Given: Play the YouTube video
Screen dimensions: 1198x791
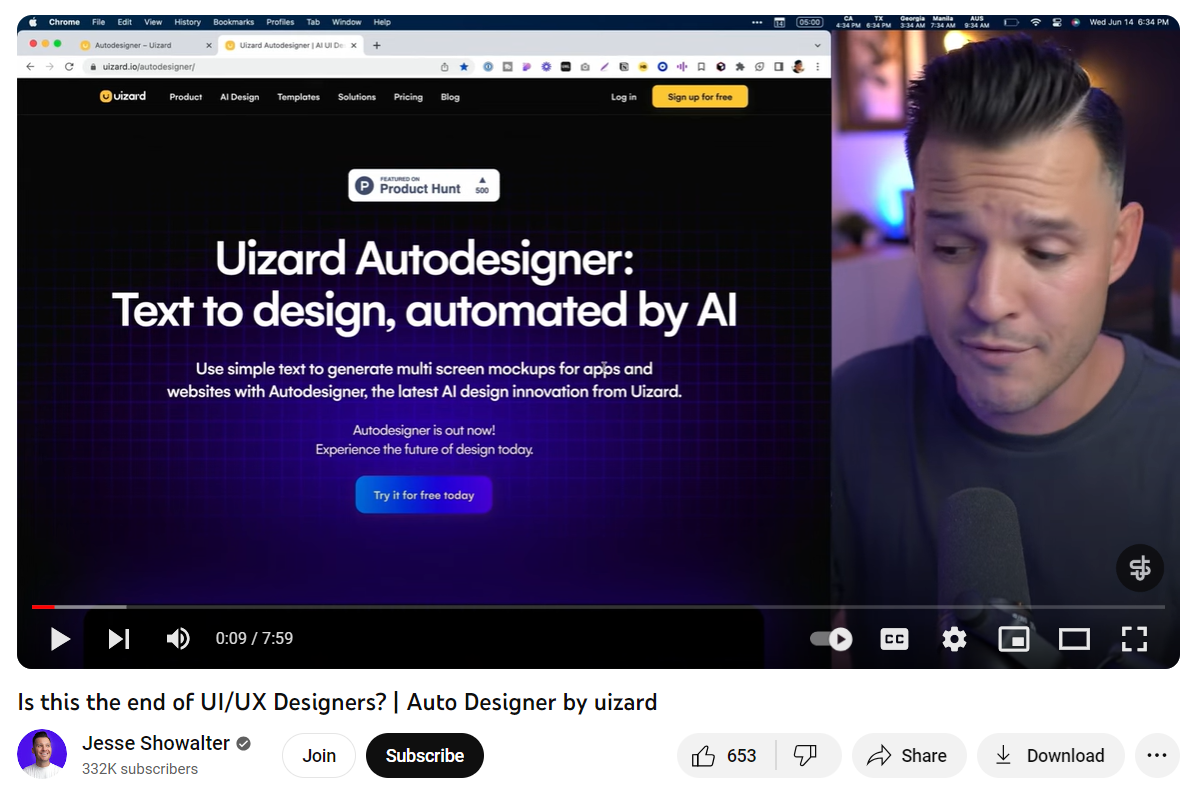Looking at the screenshot, I should point(60,639).
